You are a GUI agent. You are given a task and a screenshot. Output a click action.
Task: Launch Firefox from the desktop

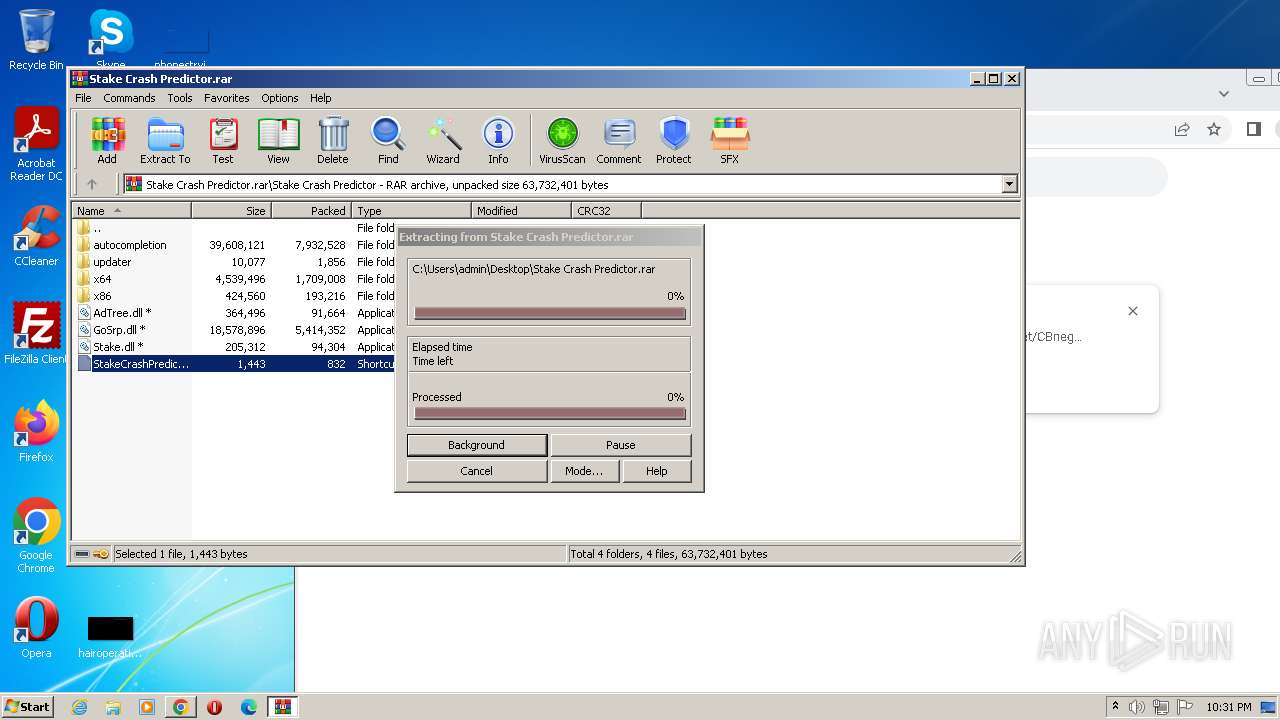coord(36,432)
